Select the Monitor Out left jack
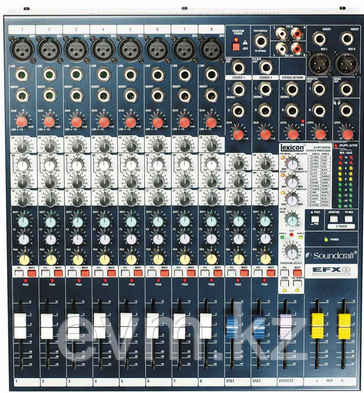The image size is (364, 393). [319, 89]
